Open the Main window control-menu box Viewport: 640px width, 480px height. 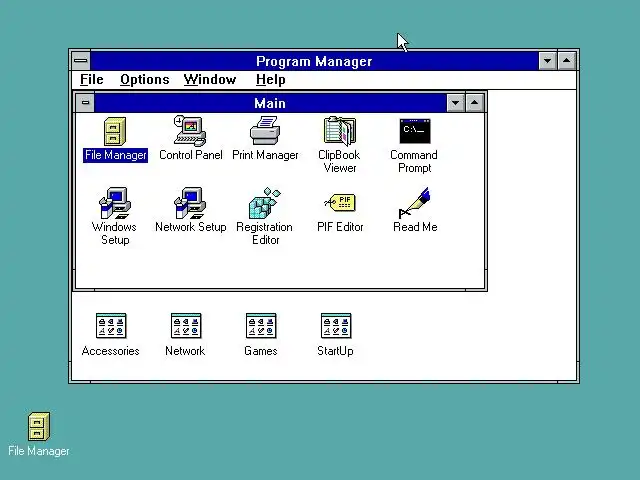coord(85,103)
